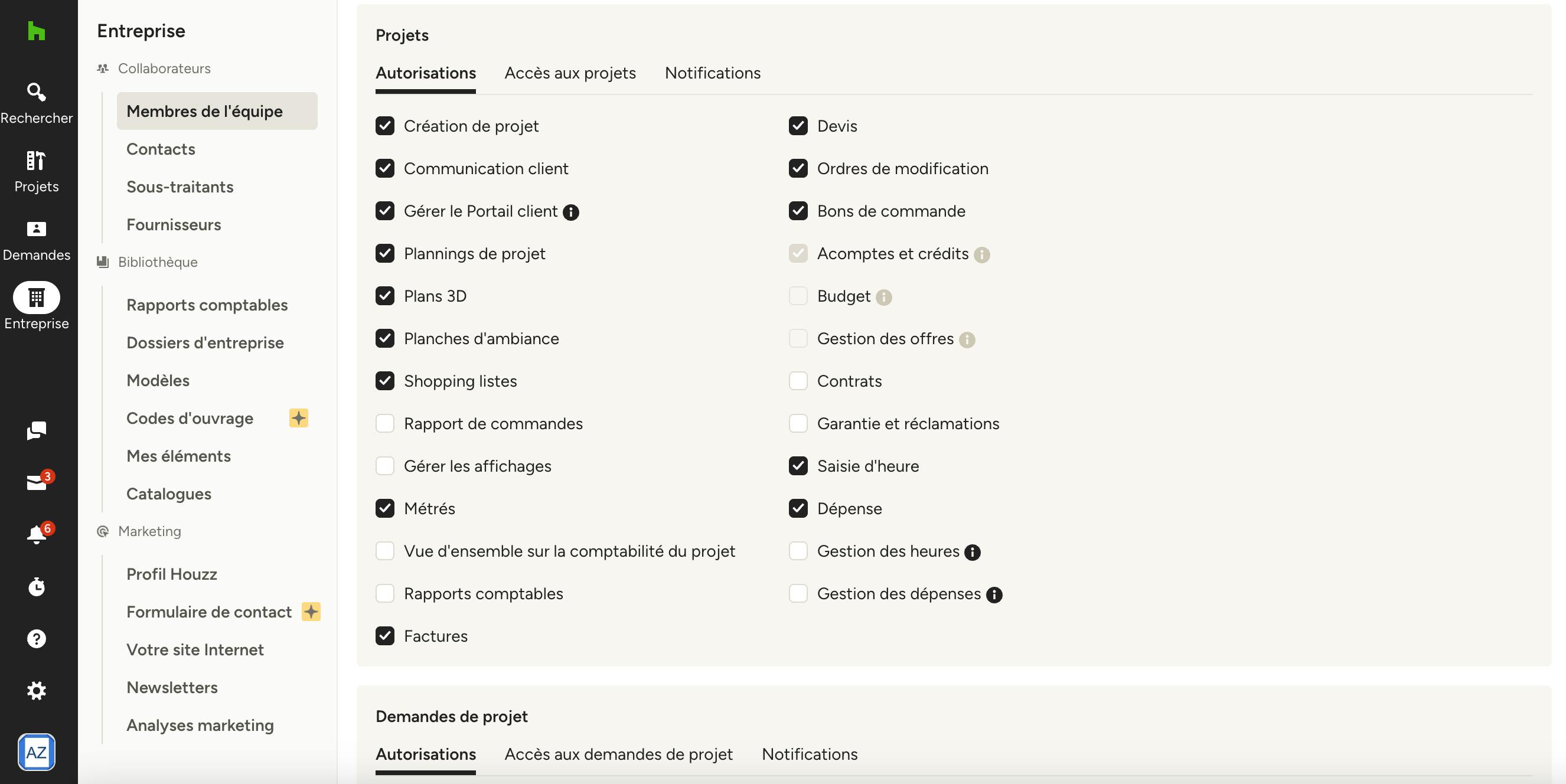Go to Sous-traitants in the sidebar

click(180, 187)
